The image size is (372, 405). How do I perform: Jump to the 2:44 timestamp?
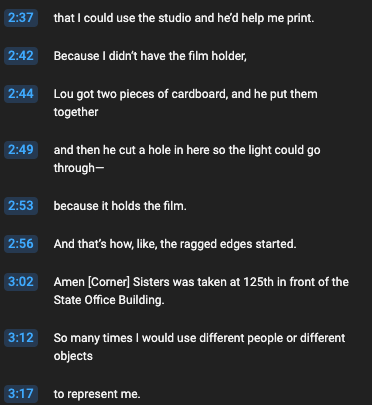21,94
